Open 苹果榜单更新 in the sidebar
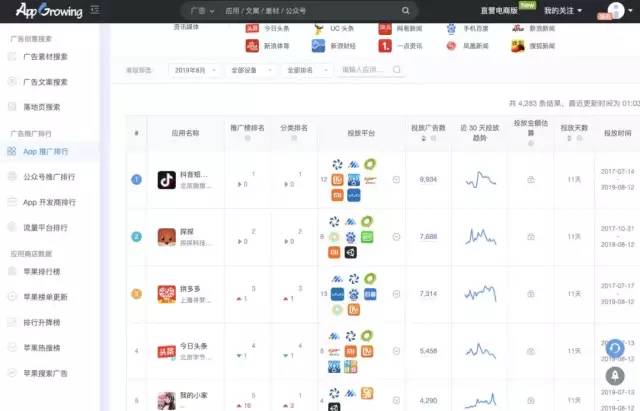Screen dimensions: 640x411 45,297
